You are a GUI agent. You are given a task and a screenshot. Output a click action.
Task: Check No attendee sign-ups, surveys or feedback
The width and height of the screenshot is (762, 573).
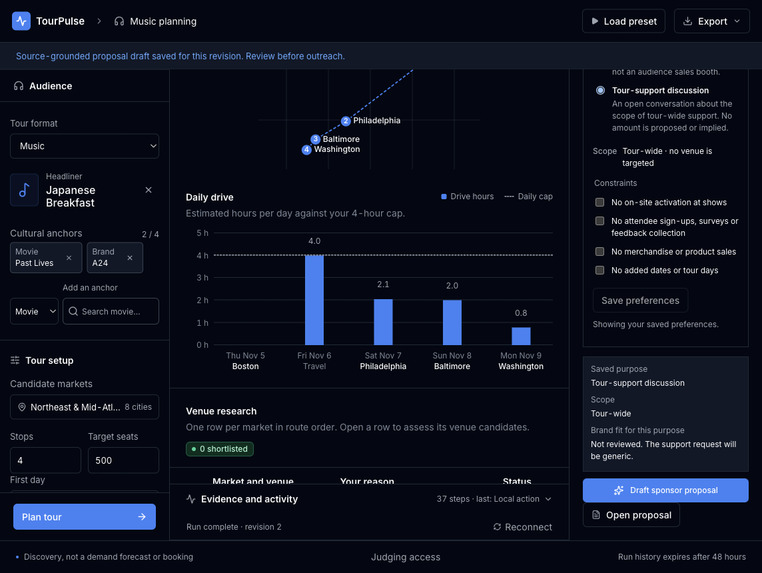pyautogui.click(x=600, y=221)
